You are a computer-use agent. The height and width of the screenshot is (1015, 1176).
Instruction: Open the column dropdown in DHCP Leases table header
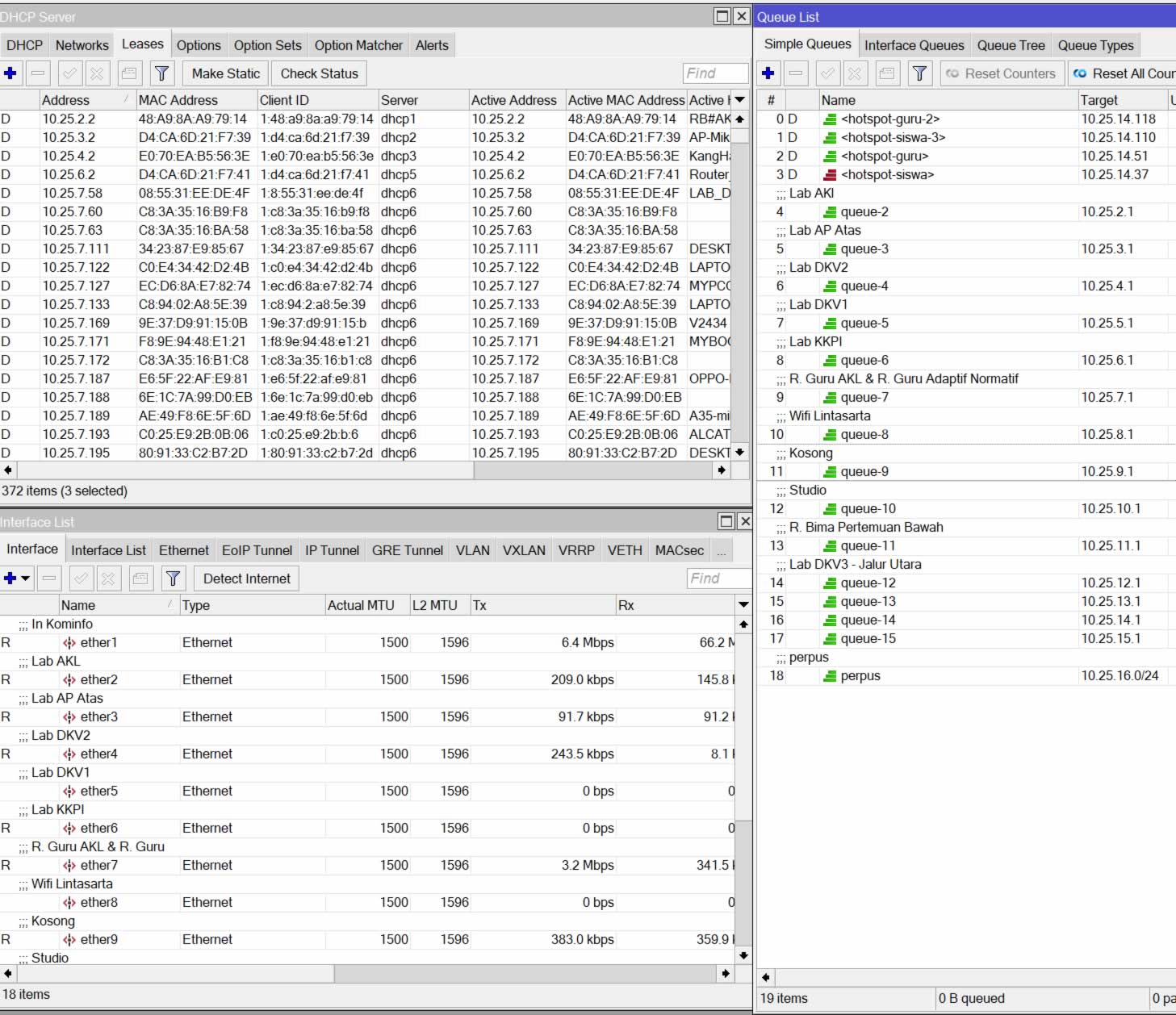pyautogui.click(x=739, y=100)
